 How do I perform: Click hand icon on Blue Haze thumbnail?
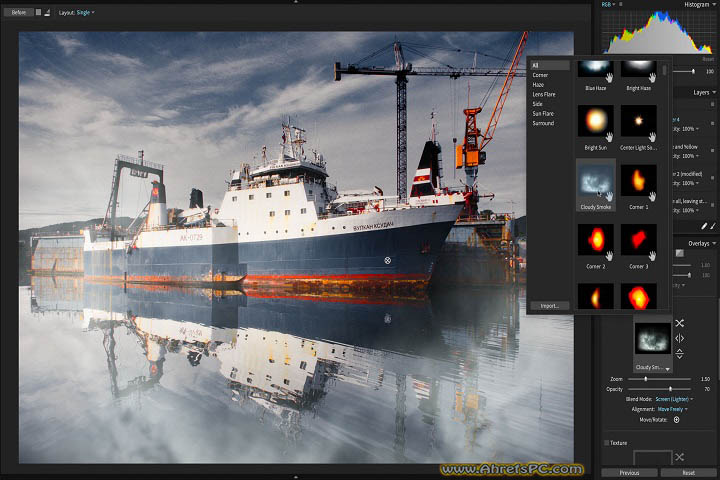click(609, 77)
